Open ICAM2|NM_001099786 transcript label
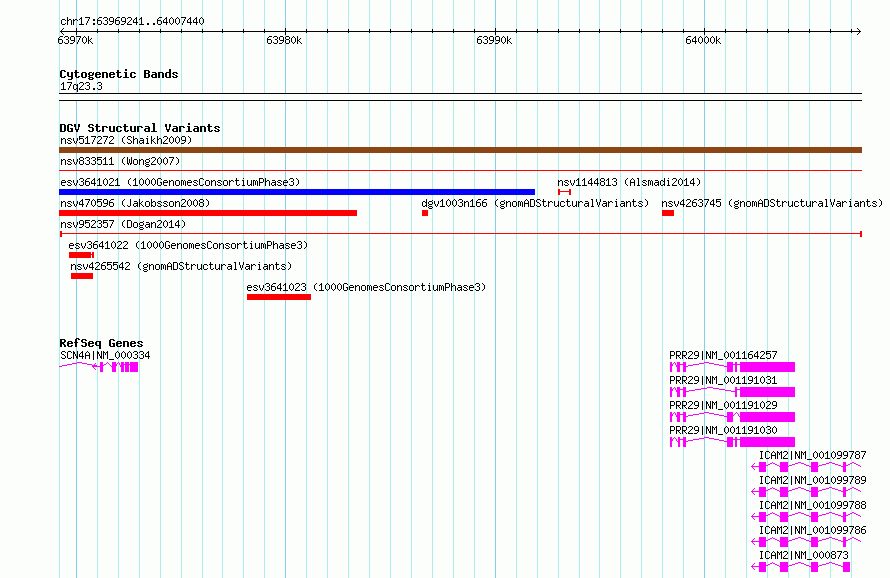The height and width of the screenshot is (578, 890). 813,530
